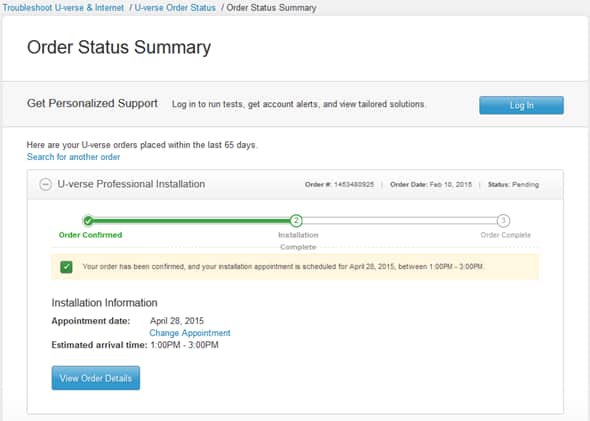Click the Order Status Summary heading
The image size is (590, 421).
[x=119, y=47]
